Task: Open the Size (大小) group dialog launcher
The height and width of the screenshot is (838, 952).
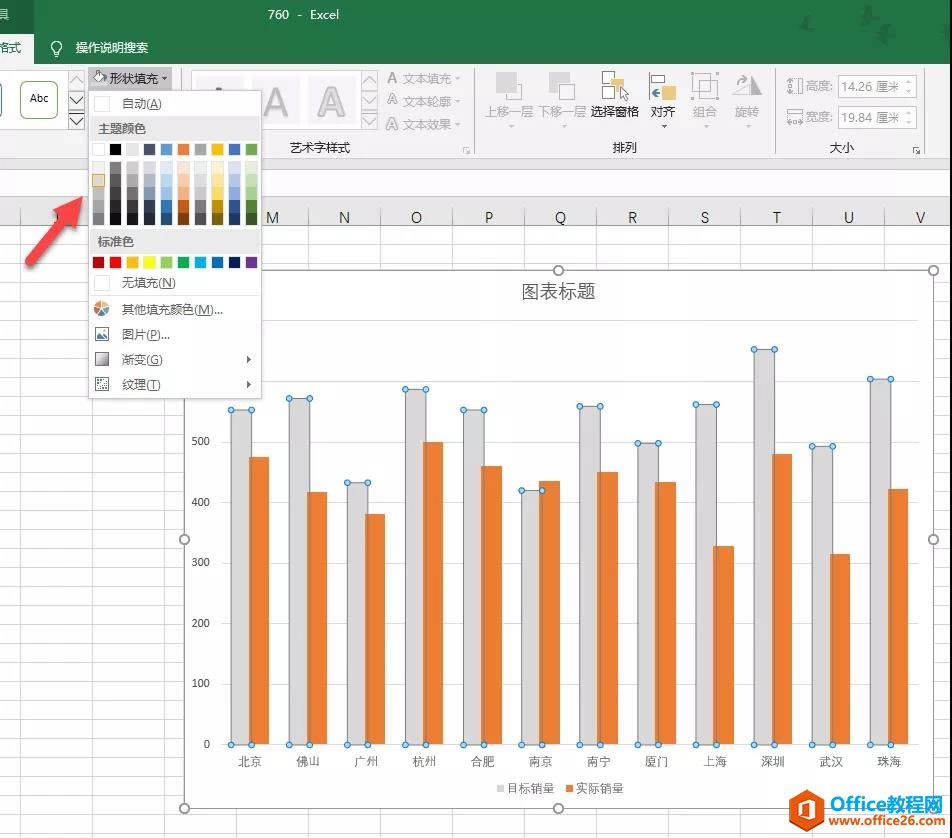Action: coord(916,150)
